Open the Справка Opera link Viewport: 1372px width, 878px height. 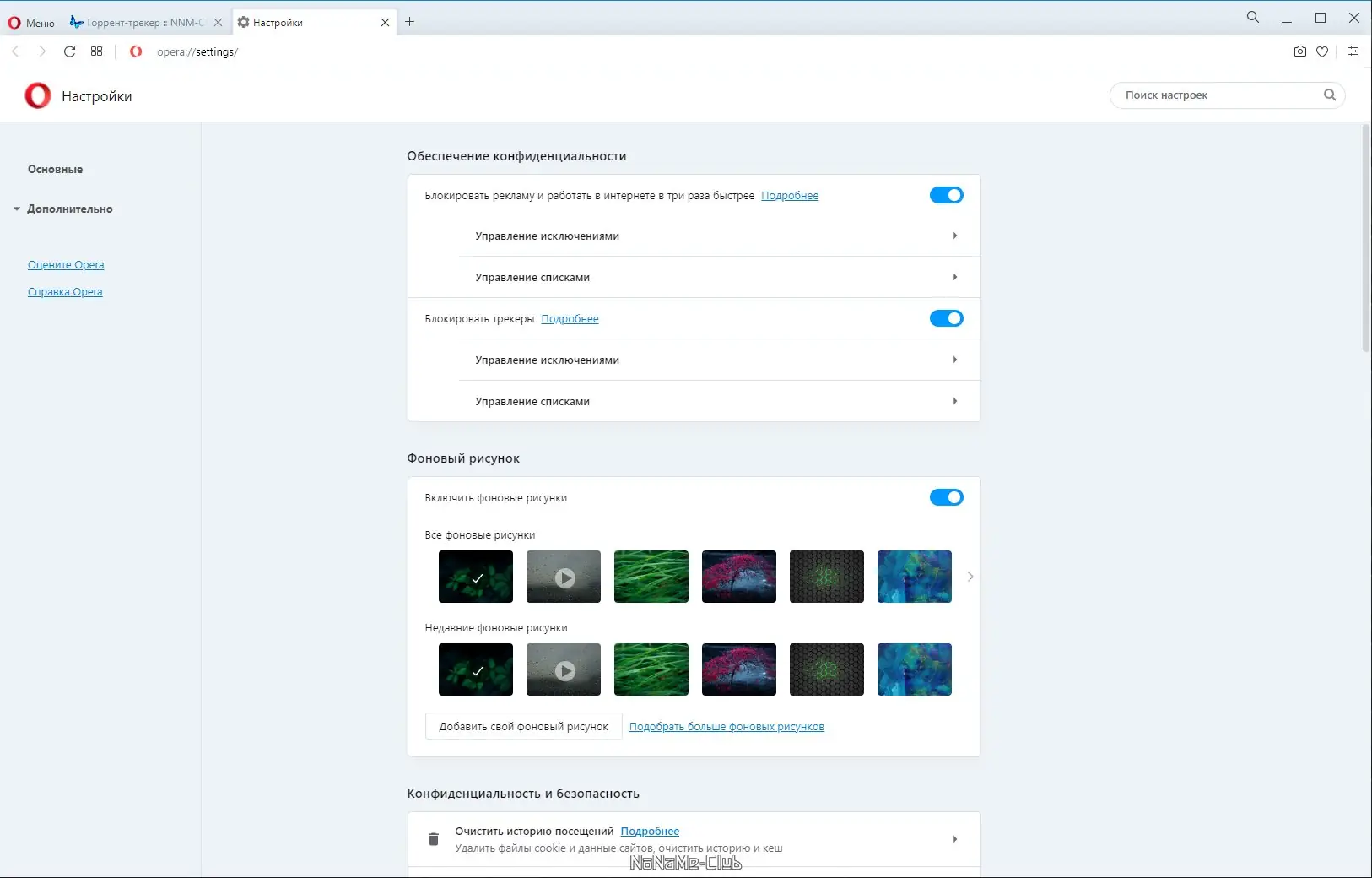[65, 292]
